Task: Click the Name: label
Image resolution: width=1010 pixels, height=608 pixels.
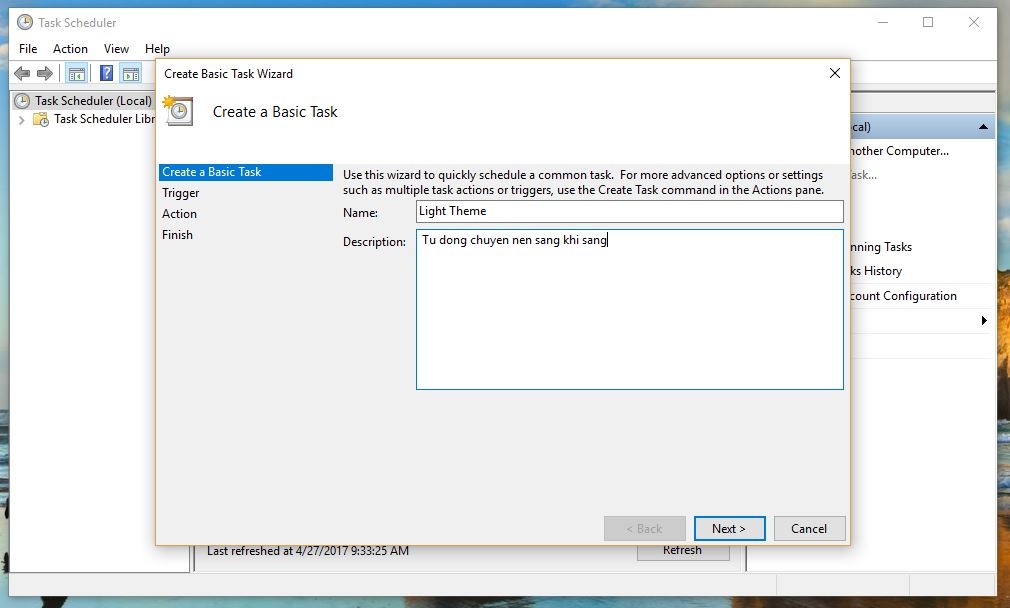Action: pos(361,213)
